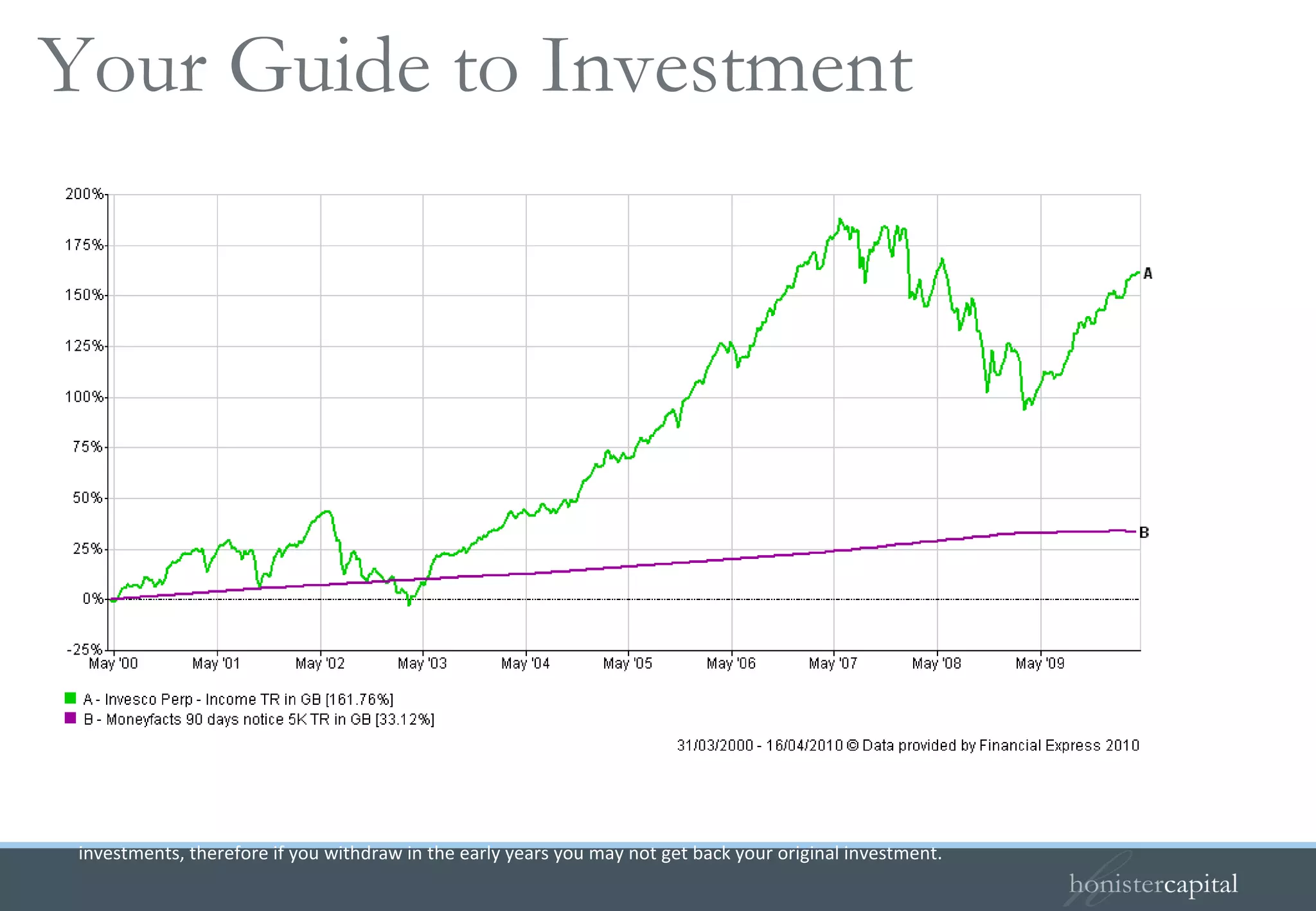The width and height of the screenshot is (1316, 911).
Task: Click the purple legend swatch for series B
Action: click(71, 718)
